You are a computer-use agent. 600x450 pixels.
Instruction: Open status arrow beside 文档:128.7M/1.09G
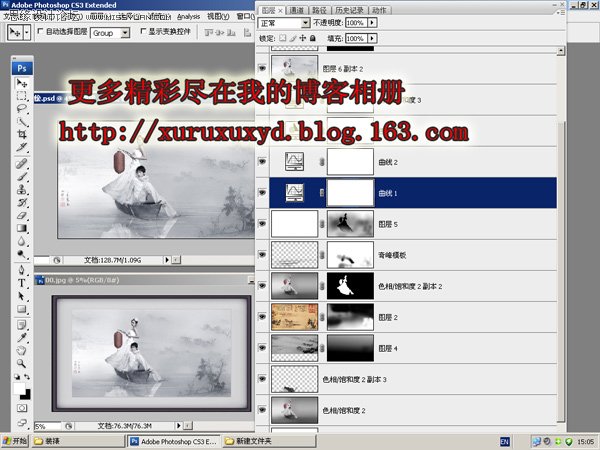click(x=166, y=260)
